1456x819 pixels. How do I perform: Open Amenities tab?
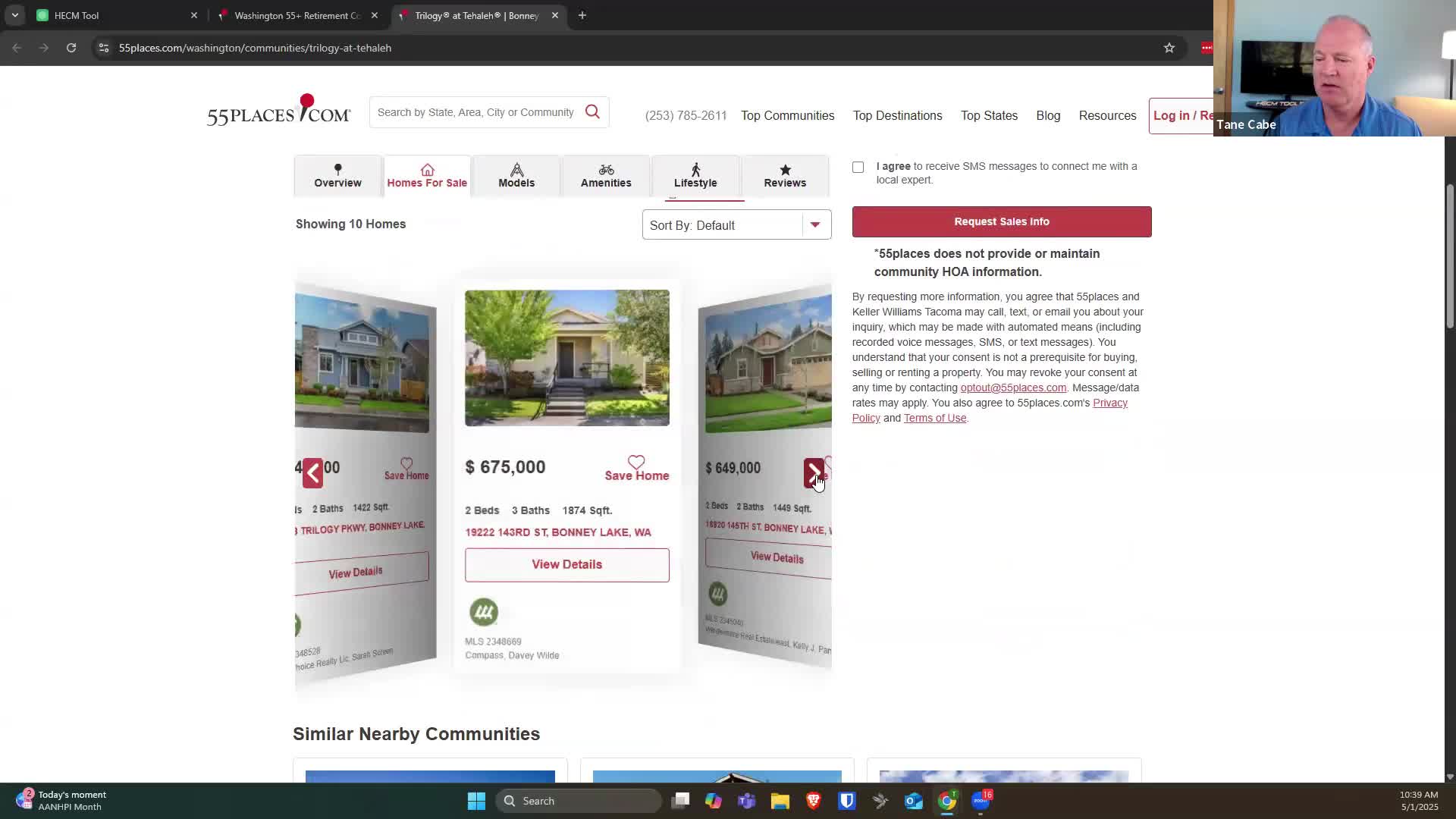point(606,176)
